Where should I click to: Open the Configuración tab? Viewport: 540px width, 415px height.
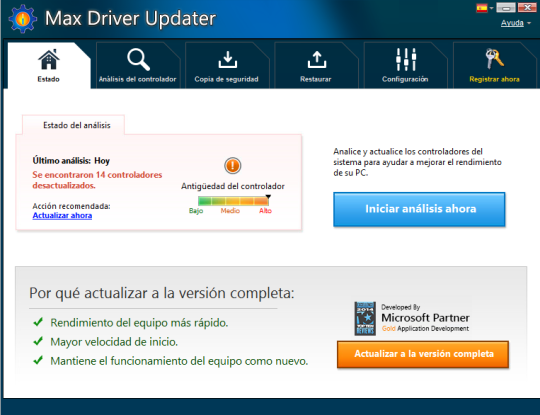(x=405, y=65)
